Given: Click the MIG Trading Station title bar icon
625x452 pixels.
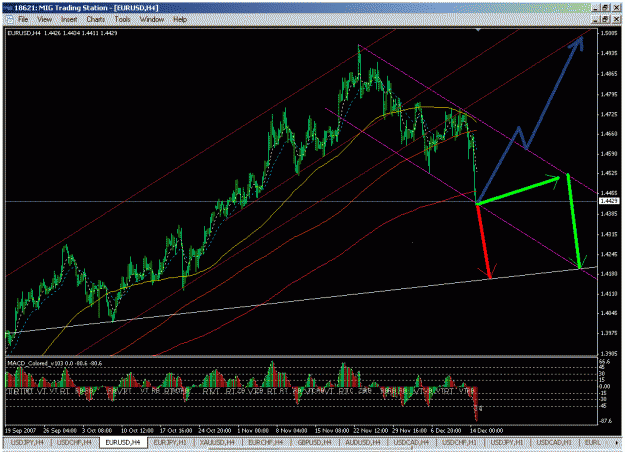Looking at the screenshot, I should [x=8, y=8].
